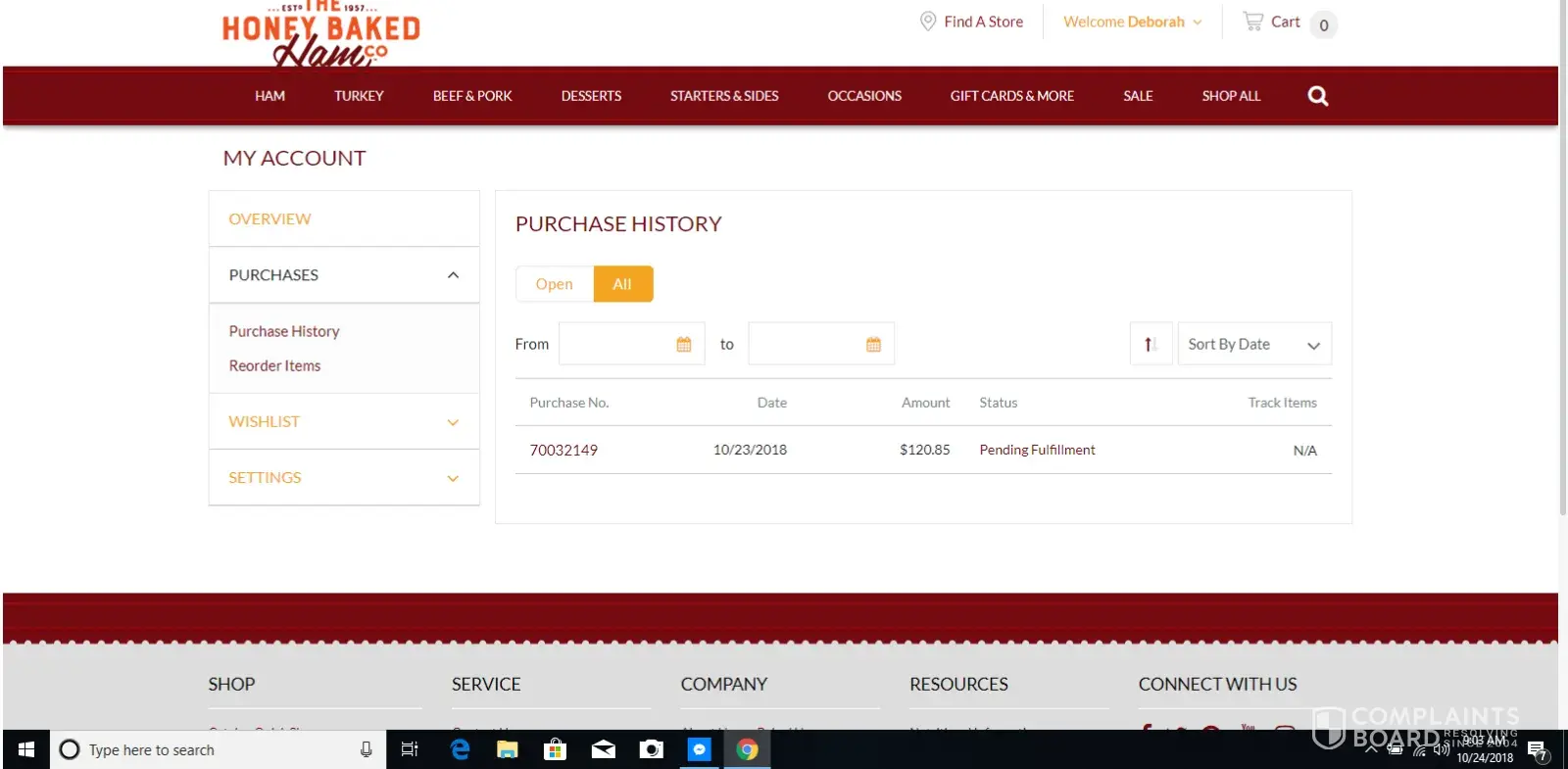Go to Gift Cards & More menu
This screenshot has height=769, width=1568.
pyautogui.click(x=1011, y=96)
